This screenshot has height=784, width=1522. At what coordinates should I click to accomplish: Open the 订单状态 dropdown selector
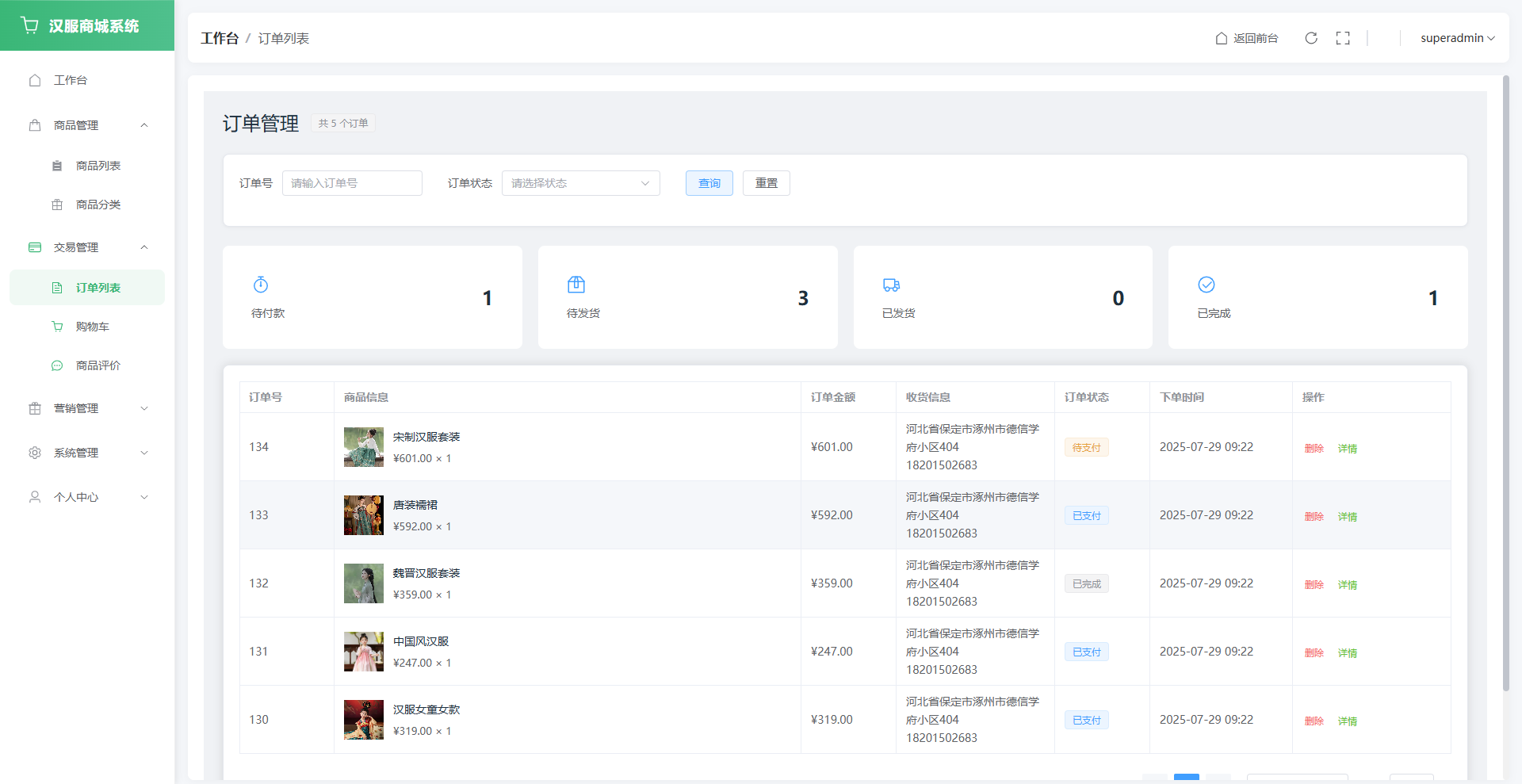pos(580,183)
